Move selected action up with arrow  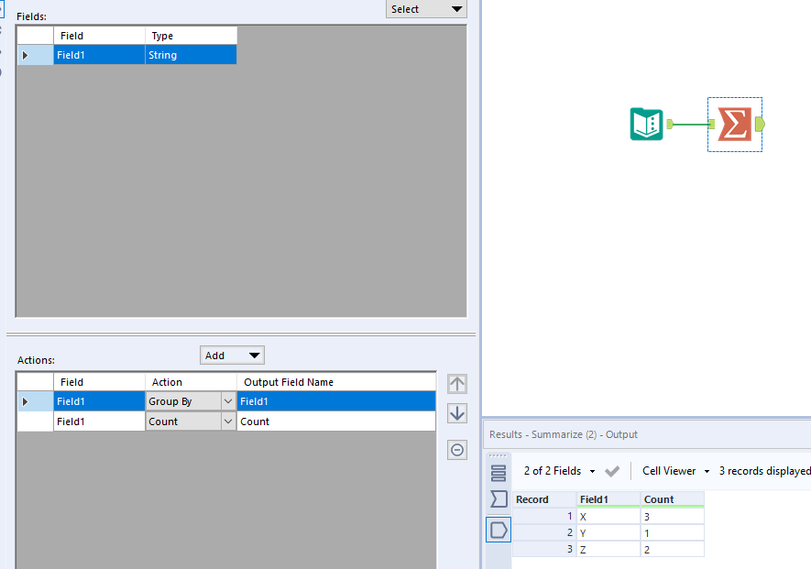(x=457, y=384)
